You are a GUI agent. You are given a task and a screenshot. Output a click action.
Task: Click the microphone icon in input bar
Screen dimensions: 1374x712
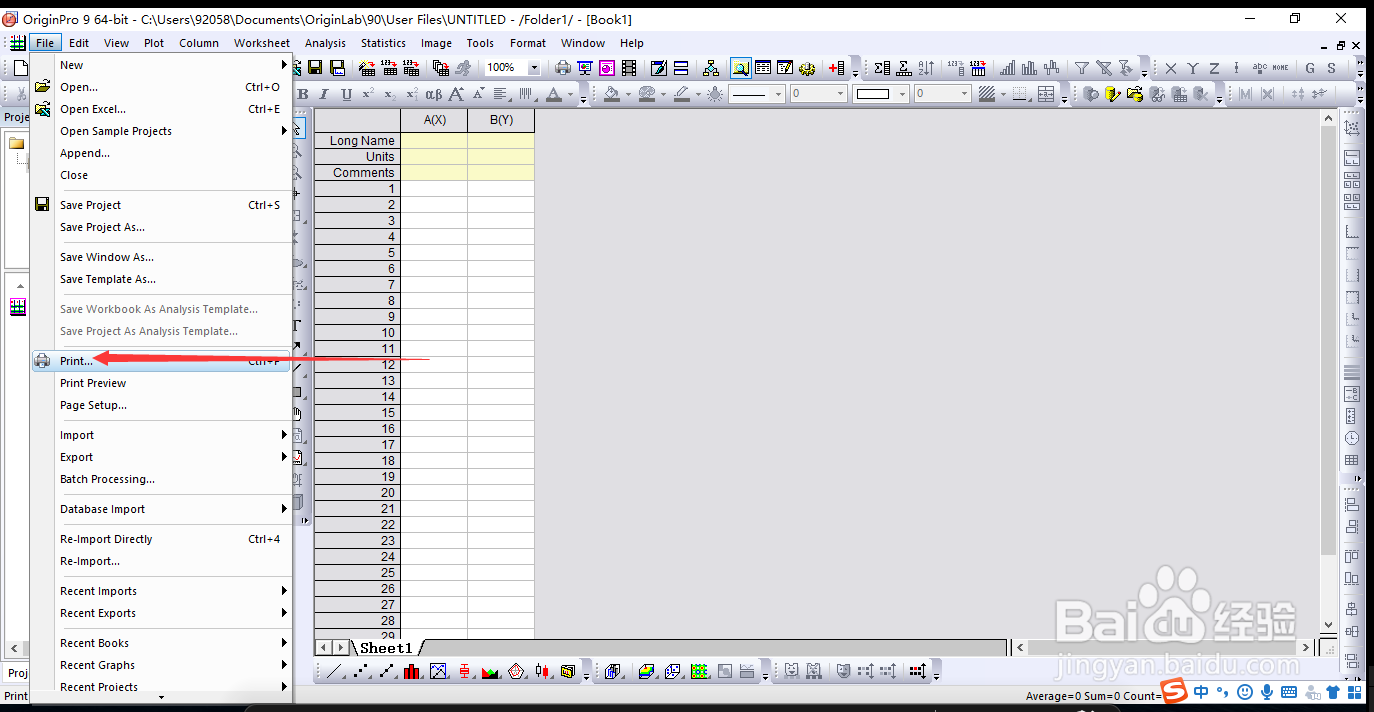pyautogui.click(x=1266, y=692)
